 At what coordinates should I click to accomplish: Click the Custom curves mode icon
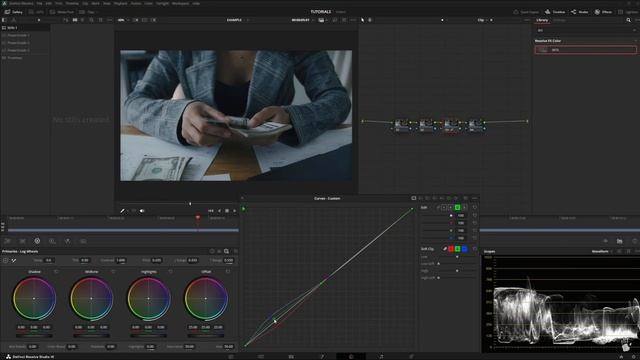tap(413, 198)
